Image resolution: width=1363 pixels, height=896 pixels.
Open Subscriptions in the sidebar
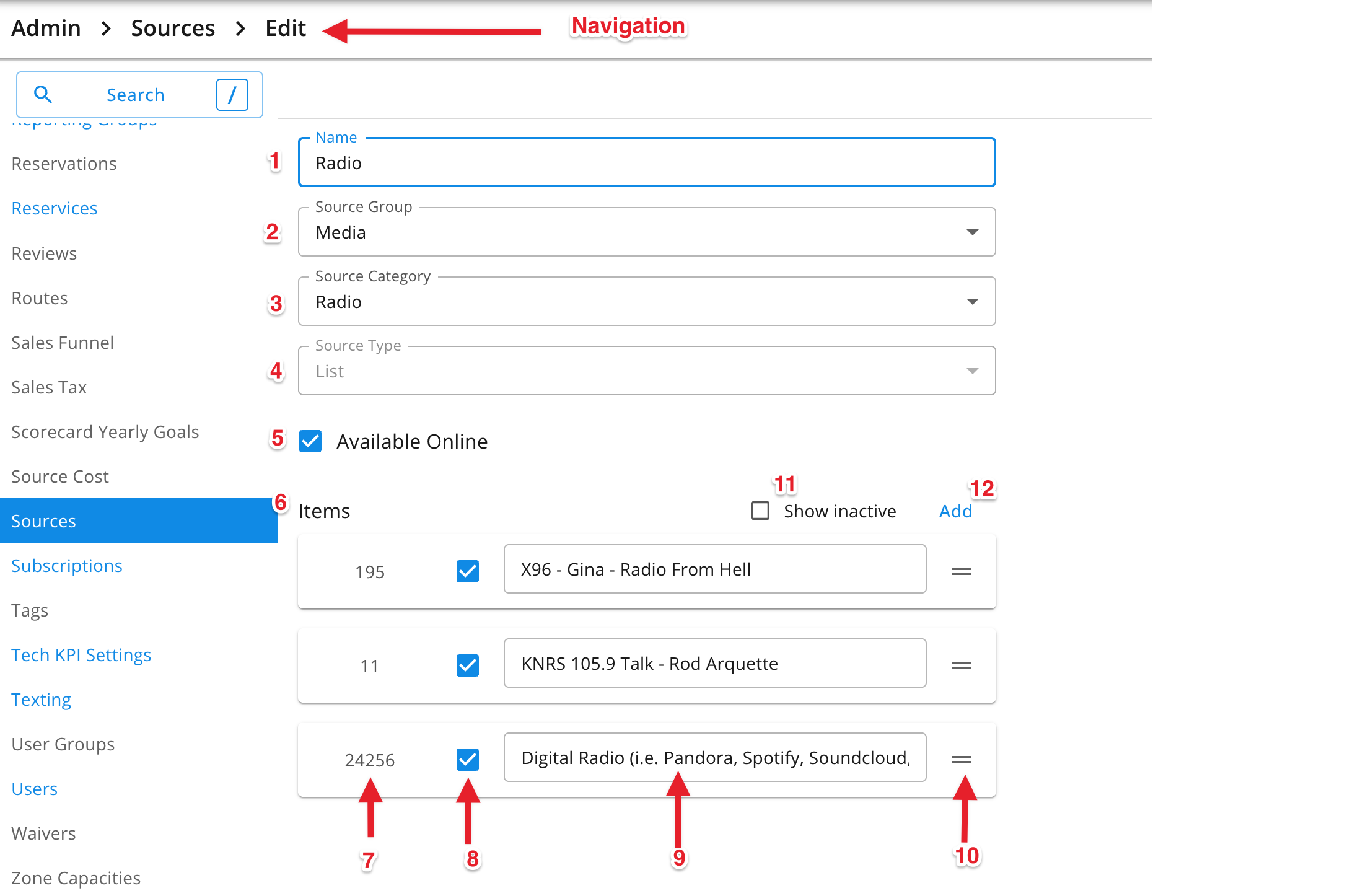[x=67, y=566]
